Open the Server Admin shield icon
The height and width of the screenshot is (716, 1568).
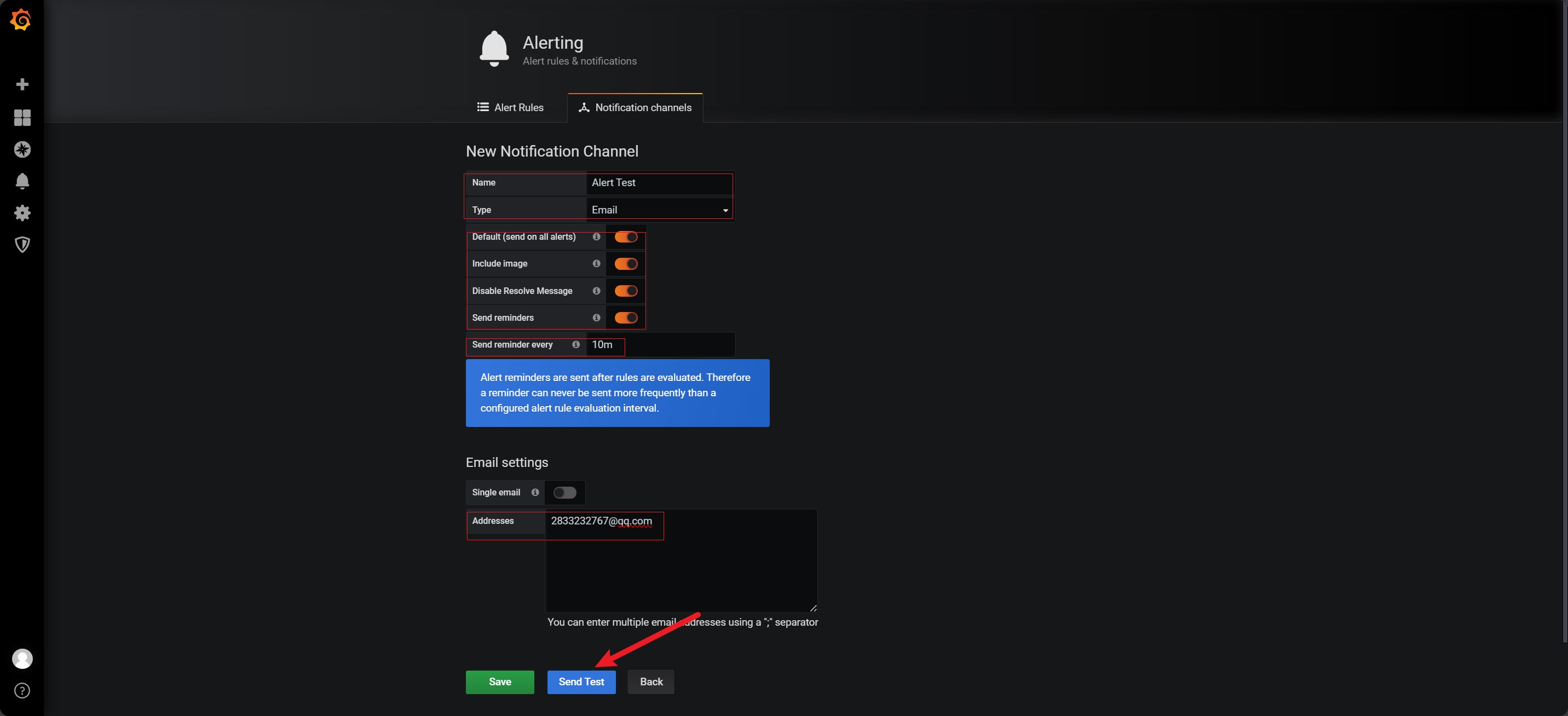22,244
